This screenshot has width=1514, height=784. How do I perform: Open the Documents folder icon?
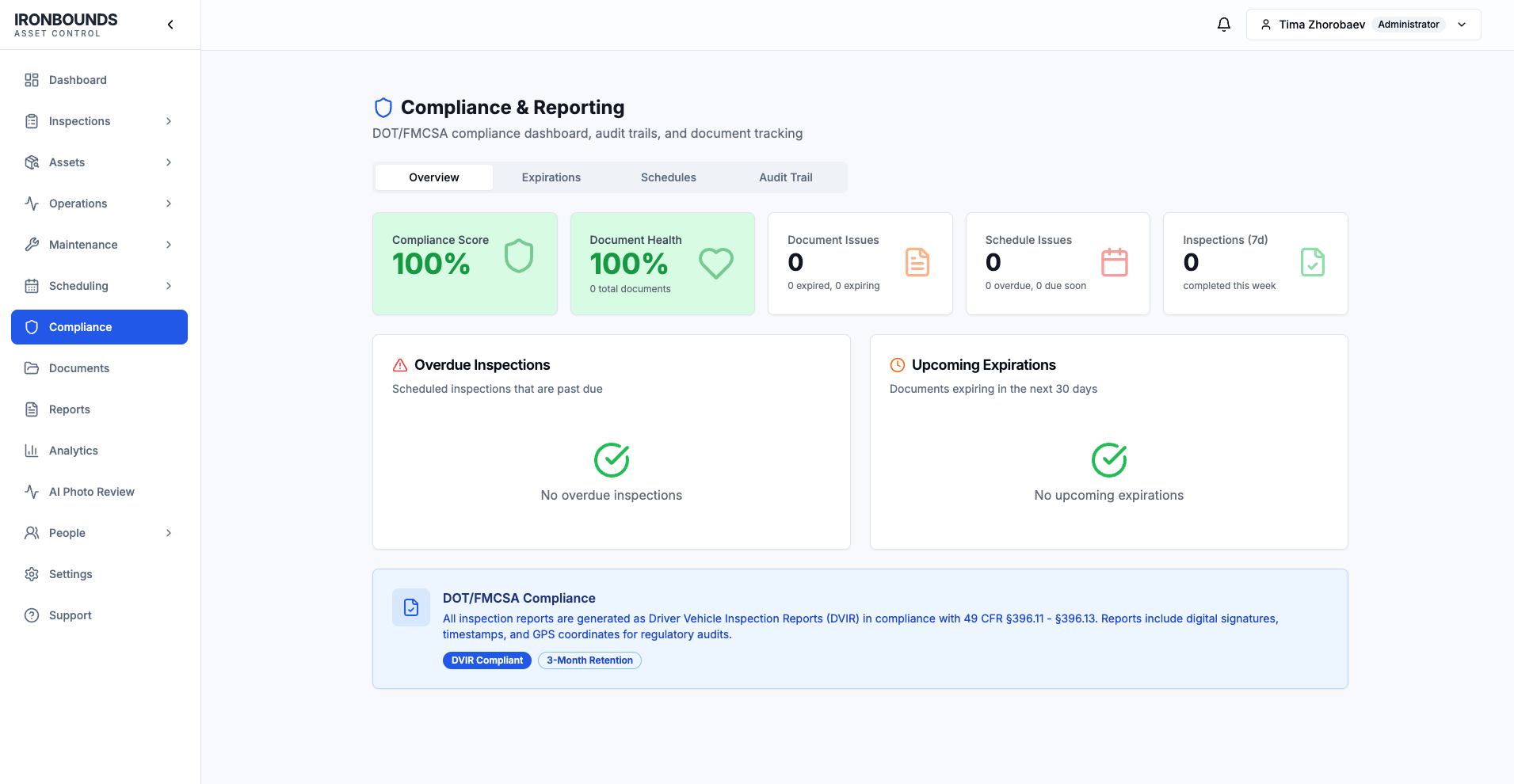point(32,368)
